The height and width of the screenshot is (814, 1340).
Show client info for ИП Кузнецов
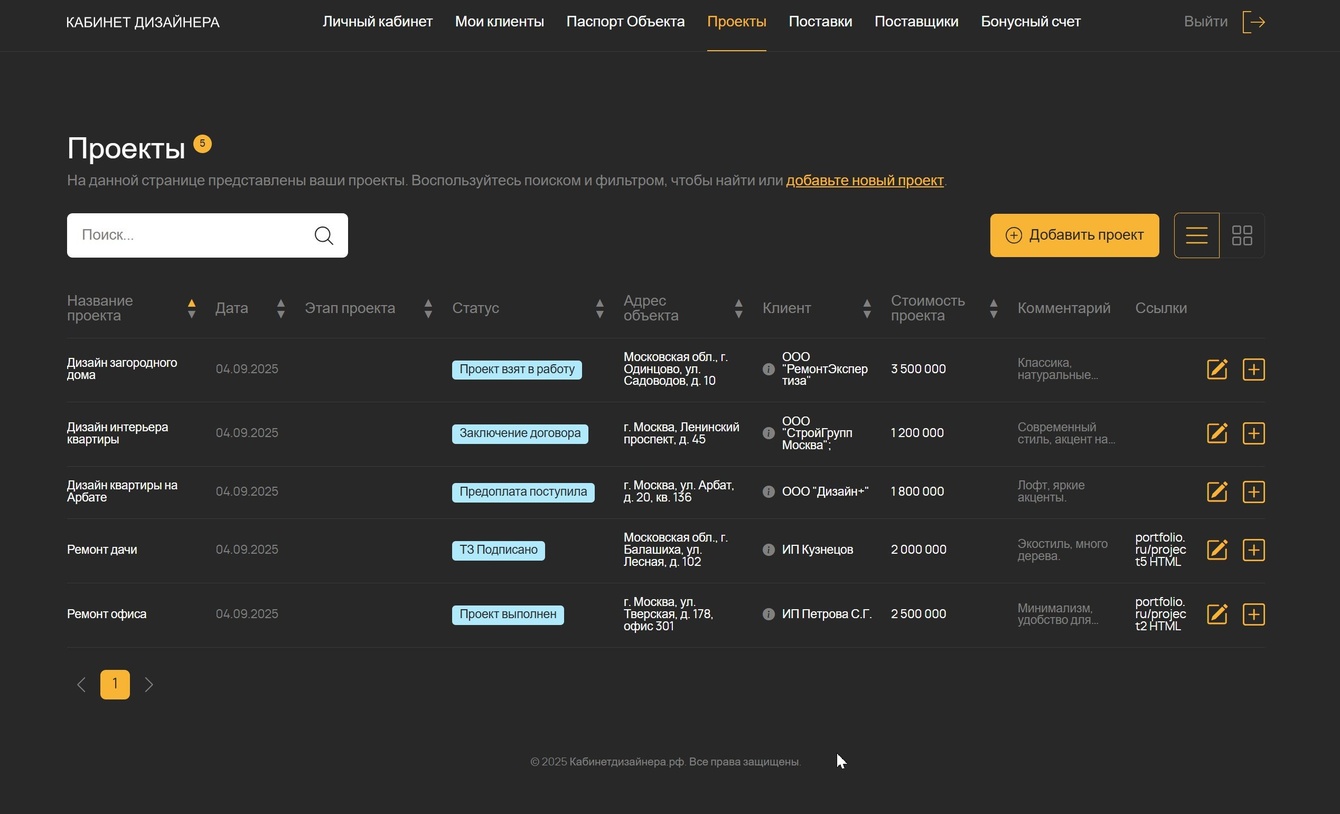768,550
